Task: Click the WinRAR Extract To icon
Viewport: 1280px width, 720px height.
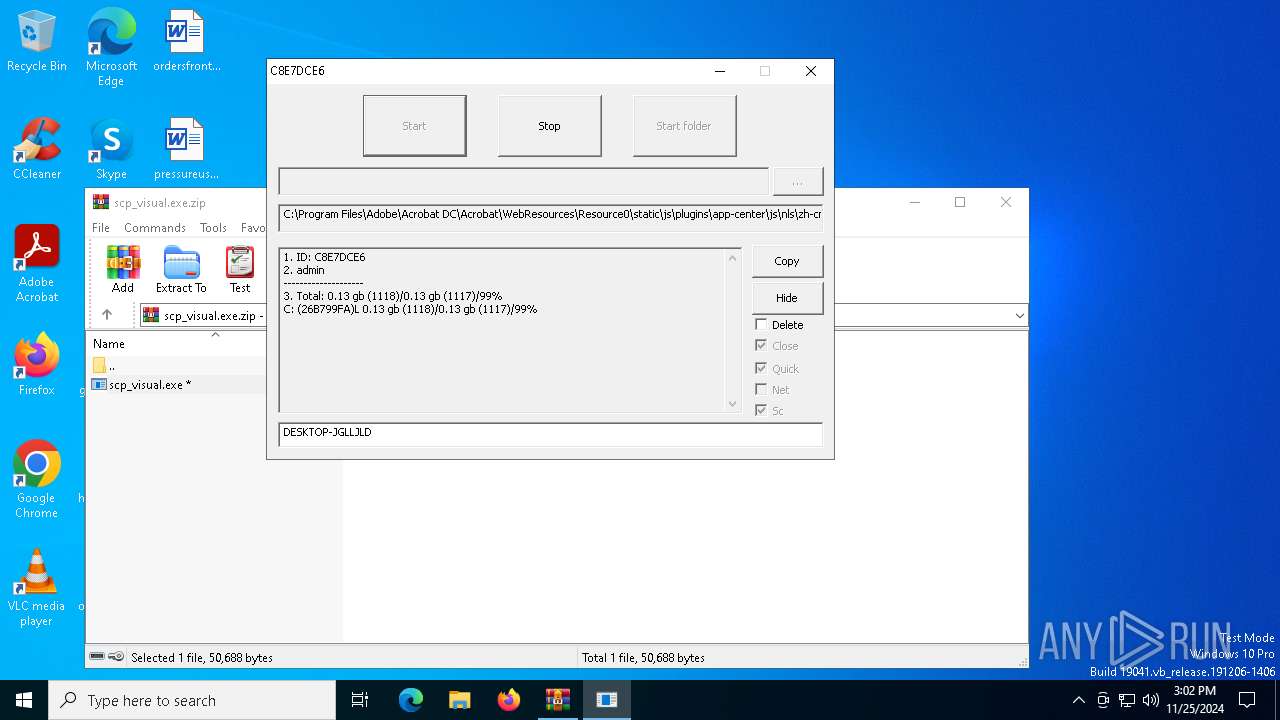Action: (181, 270)
